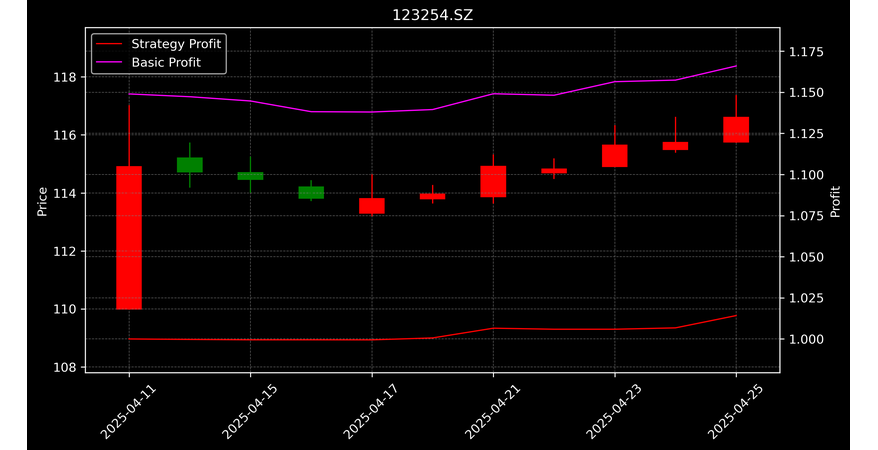
Task: Click the Profit axis label
Action: pyautogui.click(x=835, y=202)
